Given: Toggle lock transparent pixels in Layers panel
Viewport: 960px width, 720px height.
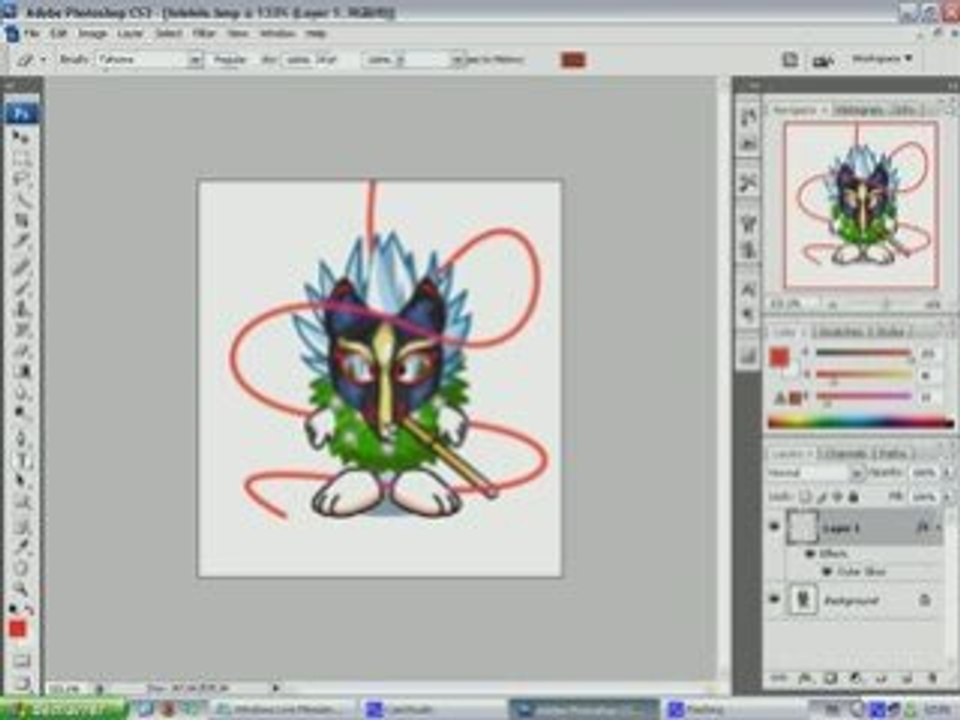Looking at the screenshot, I should pos(805,497).
